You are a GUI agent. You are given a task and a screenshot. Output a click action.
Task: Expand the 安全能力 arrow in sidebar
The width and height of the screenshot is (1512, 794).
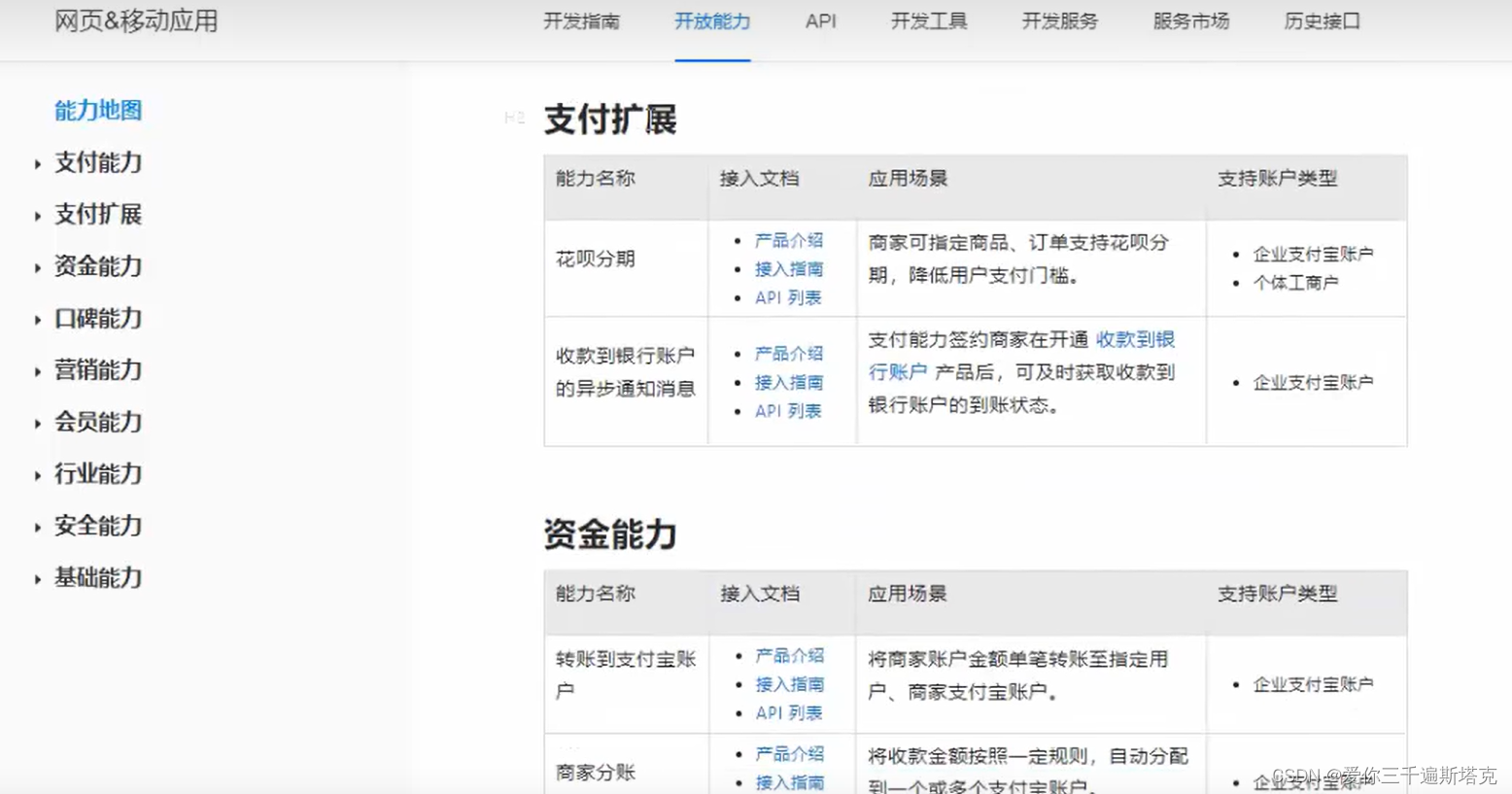point(37,528)
